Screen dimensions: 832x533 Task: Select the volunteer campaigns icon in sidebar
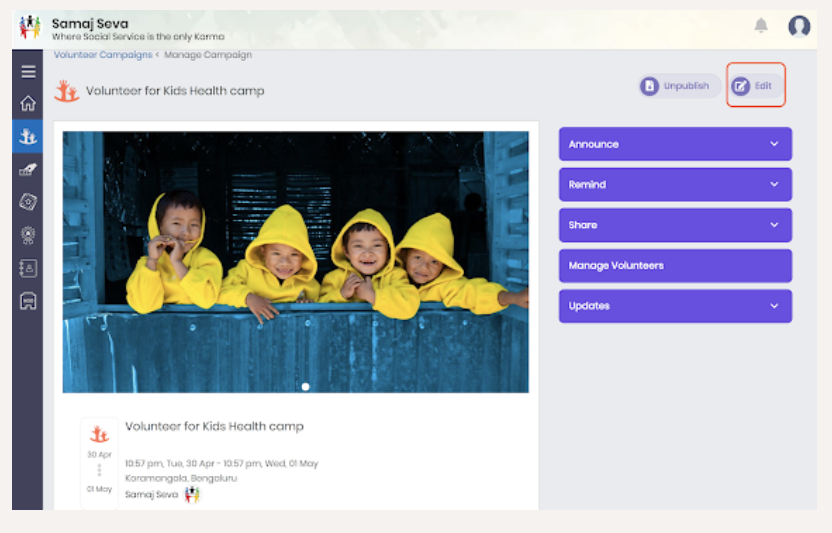tap(28, 137)
